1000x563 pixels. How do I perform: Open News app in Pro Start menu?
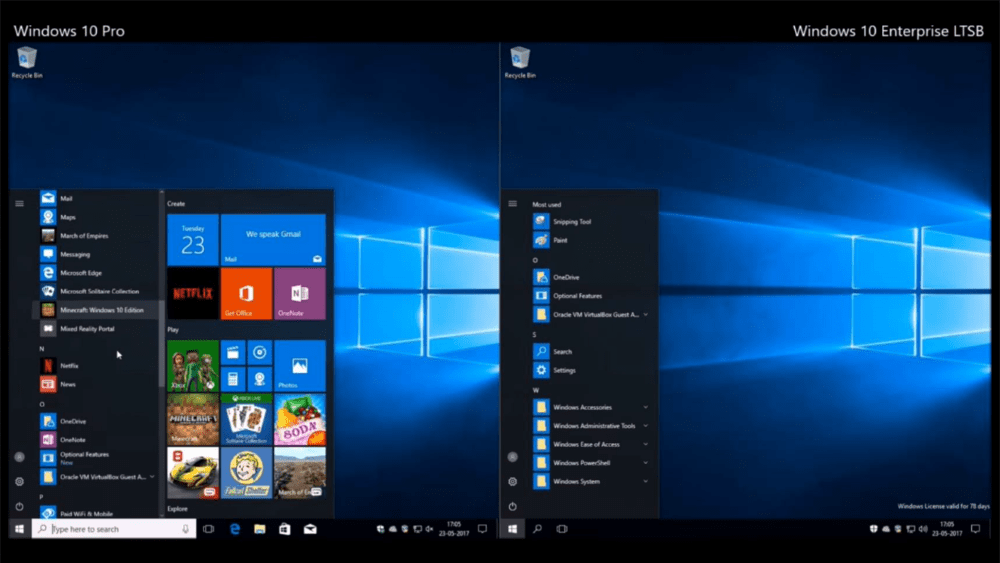pyautogui.click(x=96, y=384)
